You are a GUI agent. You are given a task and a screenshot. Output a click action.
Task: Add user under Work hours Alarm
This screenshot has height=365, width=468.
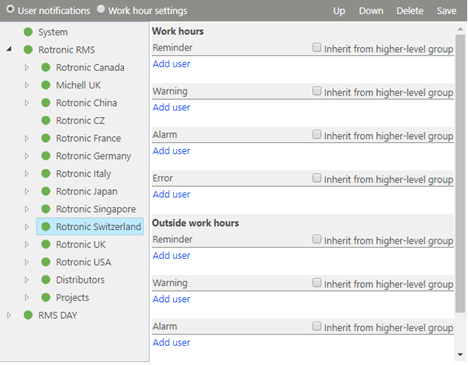(x=171, y=151)
